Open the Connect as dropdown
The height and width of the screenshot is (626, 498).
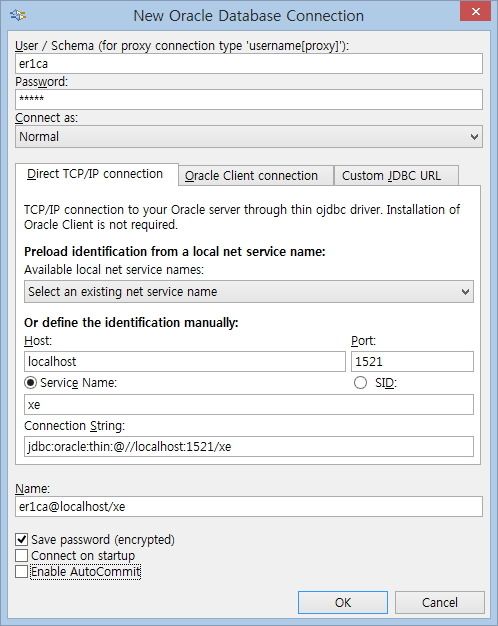point(249,137)
